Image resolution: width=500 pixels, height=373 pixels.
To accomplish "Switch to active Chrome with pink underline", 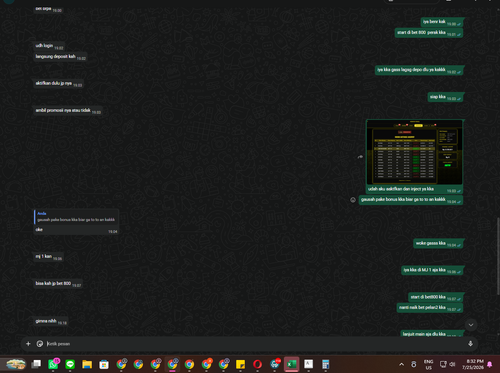I will pyautogui.click(x=172, y=364).
